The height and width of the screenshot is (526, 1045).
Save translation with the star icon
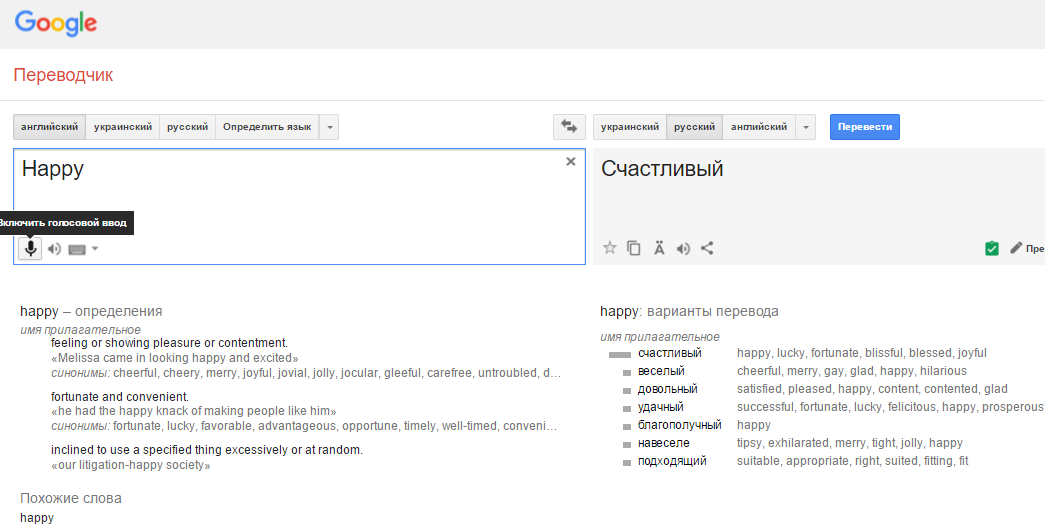609,248
